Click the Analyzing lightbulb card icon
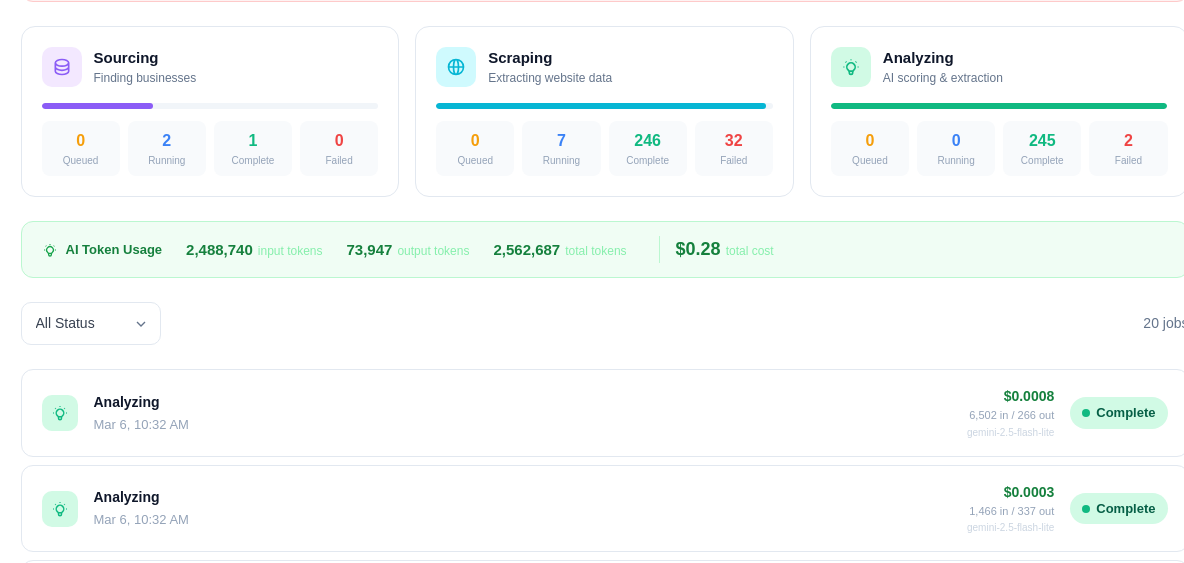 click(851, 67)
